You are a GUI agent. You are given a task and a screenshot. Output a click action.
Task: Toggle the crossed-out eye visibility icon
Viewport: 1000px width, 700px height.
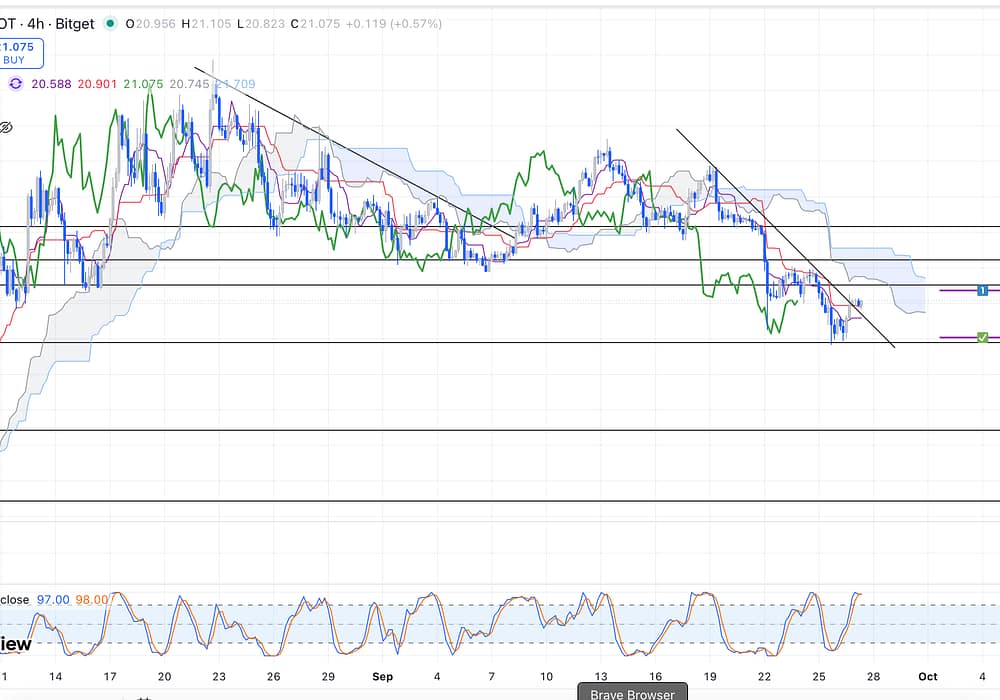pos(6,128)
